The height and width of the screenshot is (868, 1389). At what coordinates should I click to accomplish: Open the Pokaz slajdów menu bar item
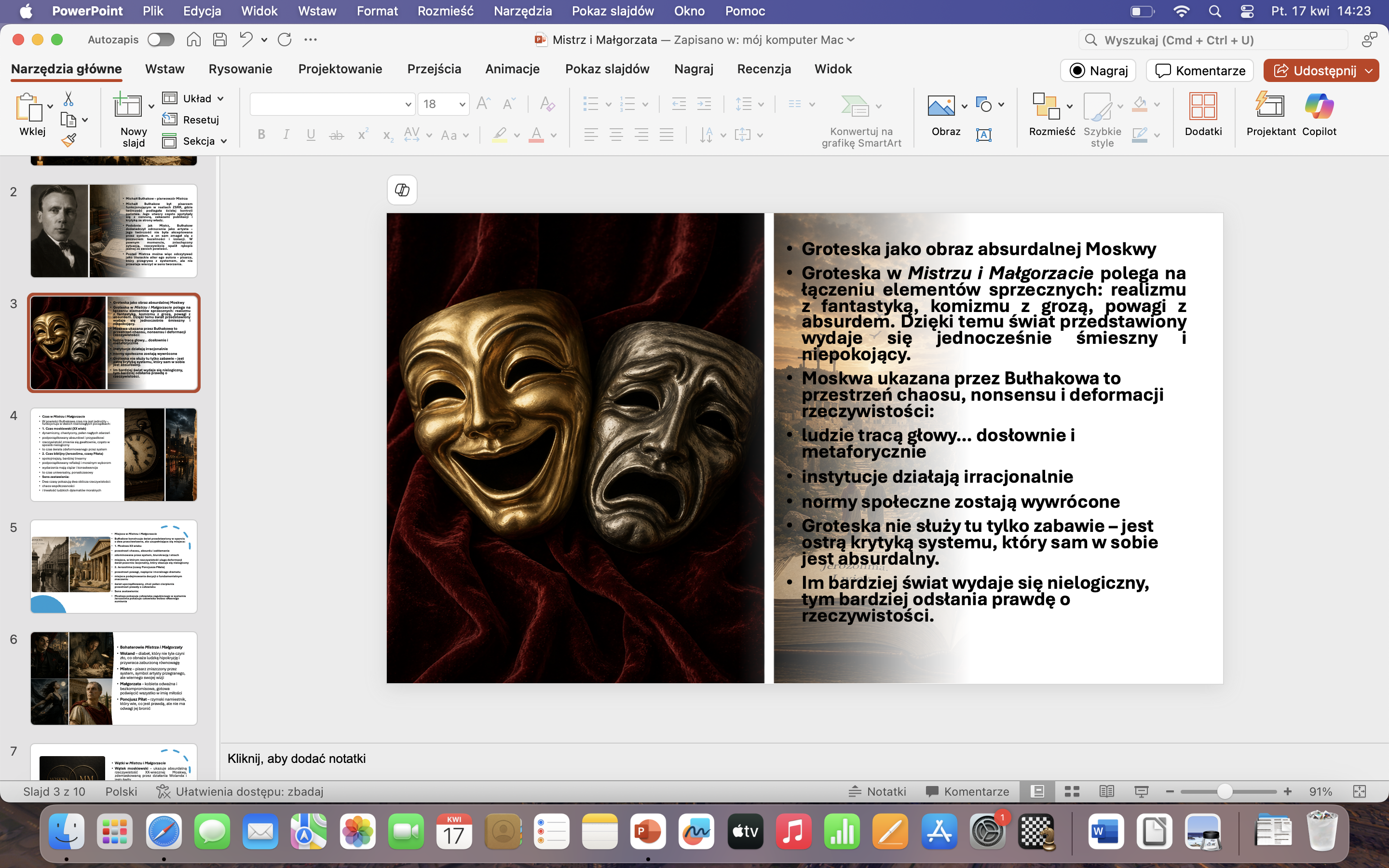pos(613,11)
